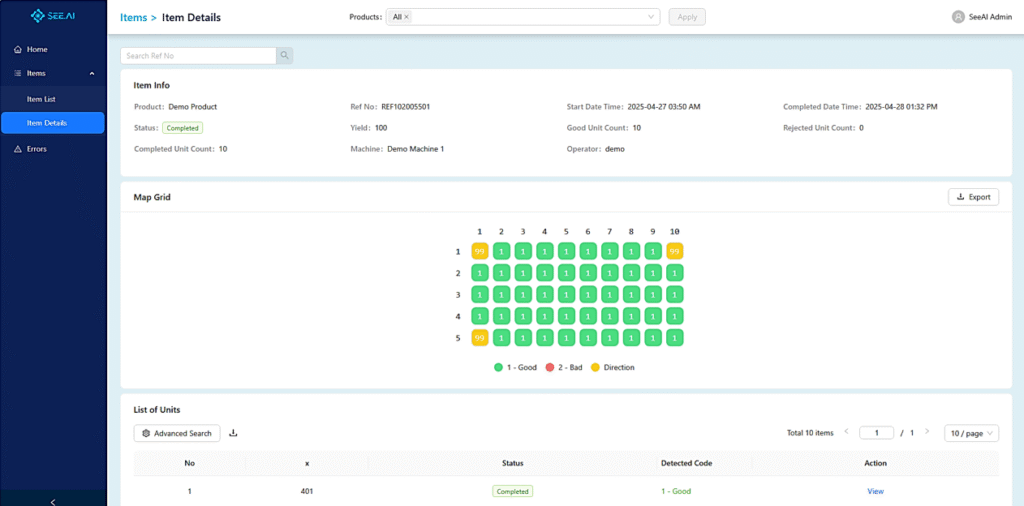1024x506 pixels.
Task: Open the 10 / page size dropdown
Action: [x=971, y=433]
